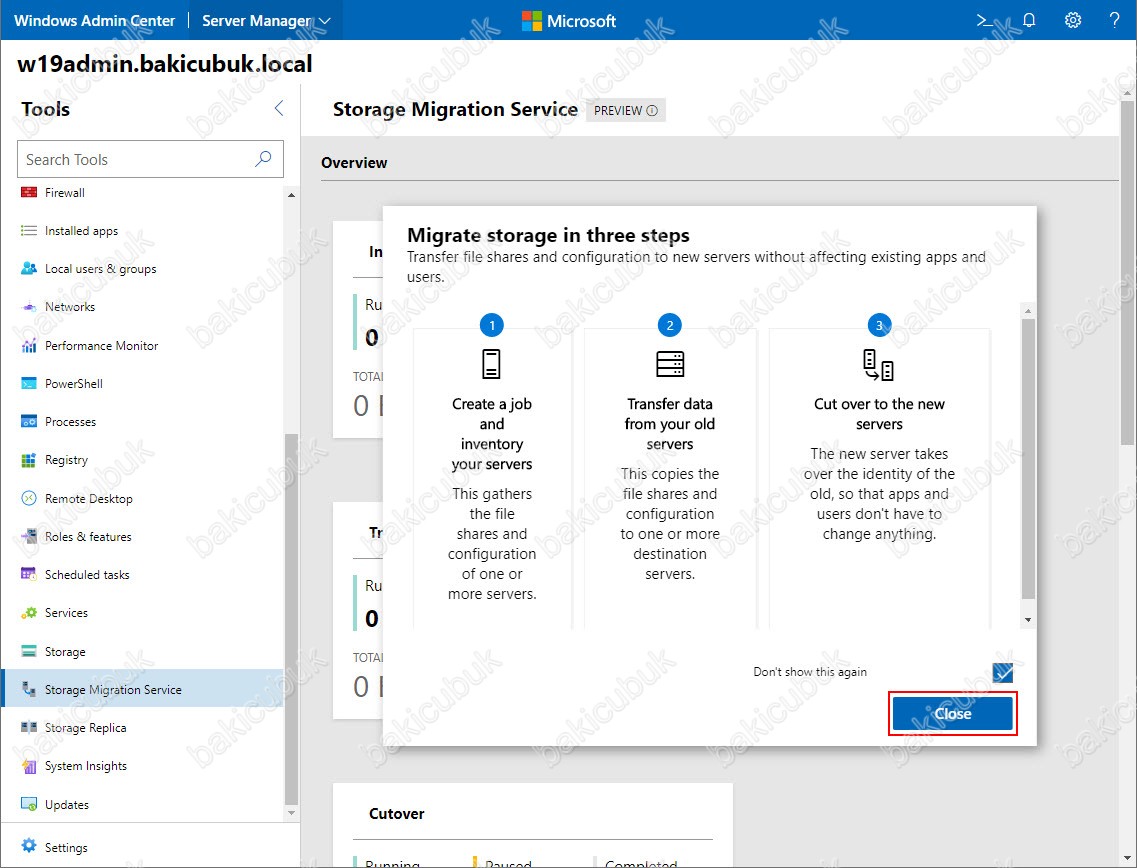The width and height of the screenshot is (1137, 868).
Task: Collapse the Tools panel with the chevron
Action: pyautogui.click(x=279, y=109)
